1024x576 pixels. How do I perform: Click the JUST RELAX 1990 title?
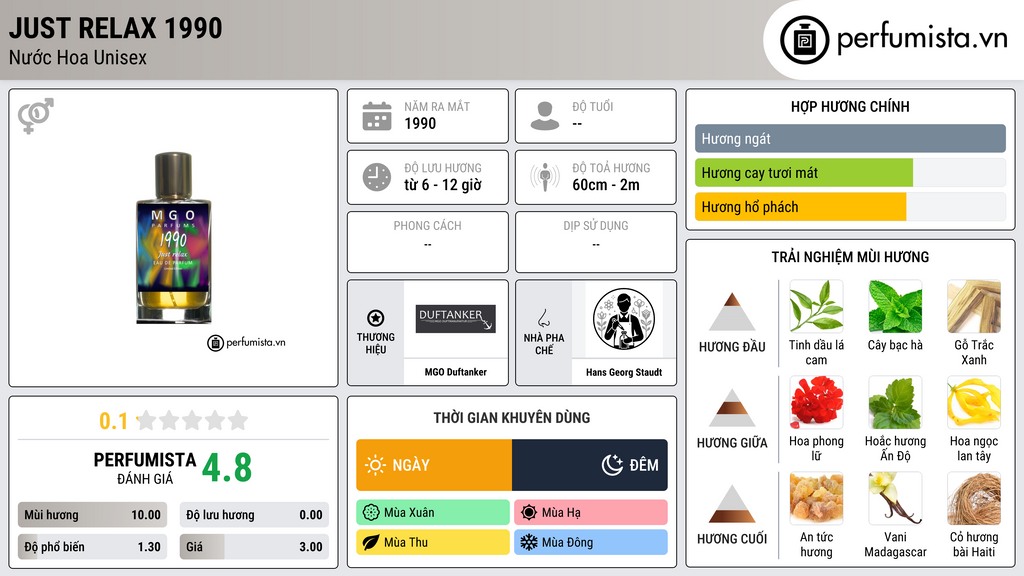click(116, 28)
